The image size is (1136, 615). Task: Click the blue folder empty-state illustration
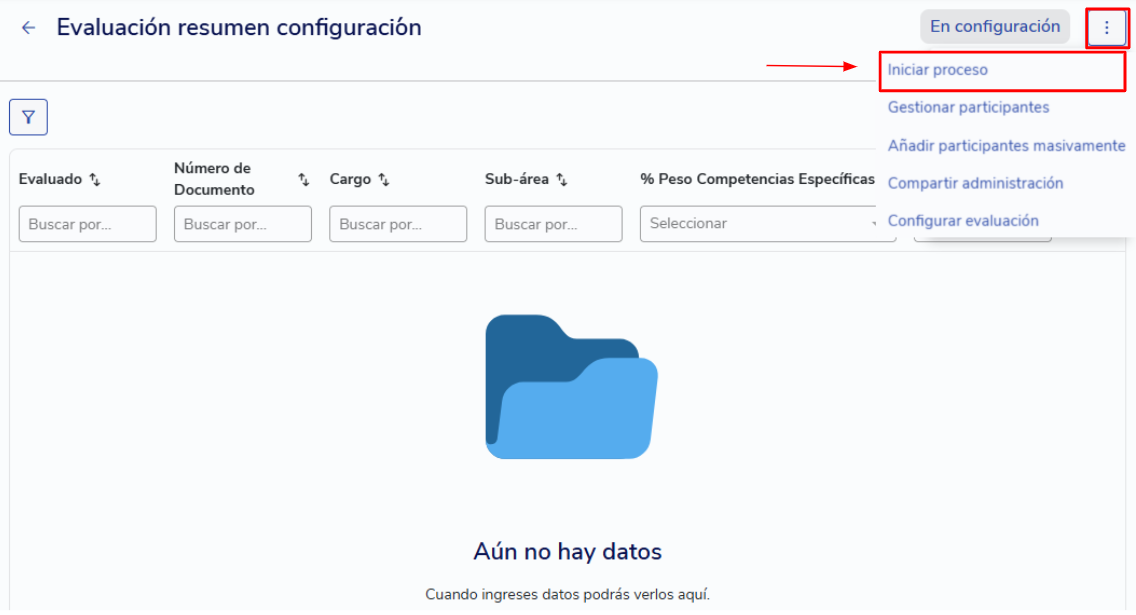(571, 387)
